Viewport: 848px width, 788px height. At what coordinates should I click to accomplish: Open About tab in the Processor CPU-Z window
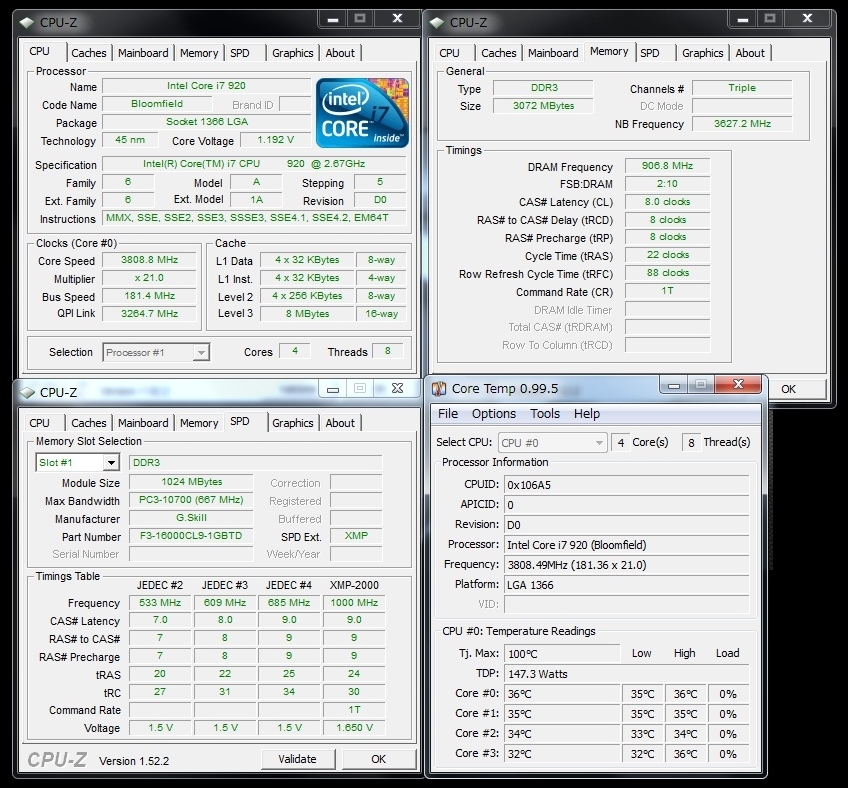[x=340, y=53]
